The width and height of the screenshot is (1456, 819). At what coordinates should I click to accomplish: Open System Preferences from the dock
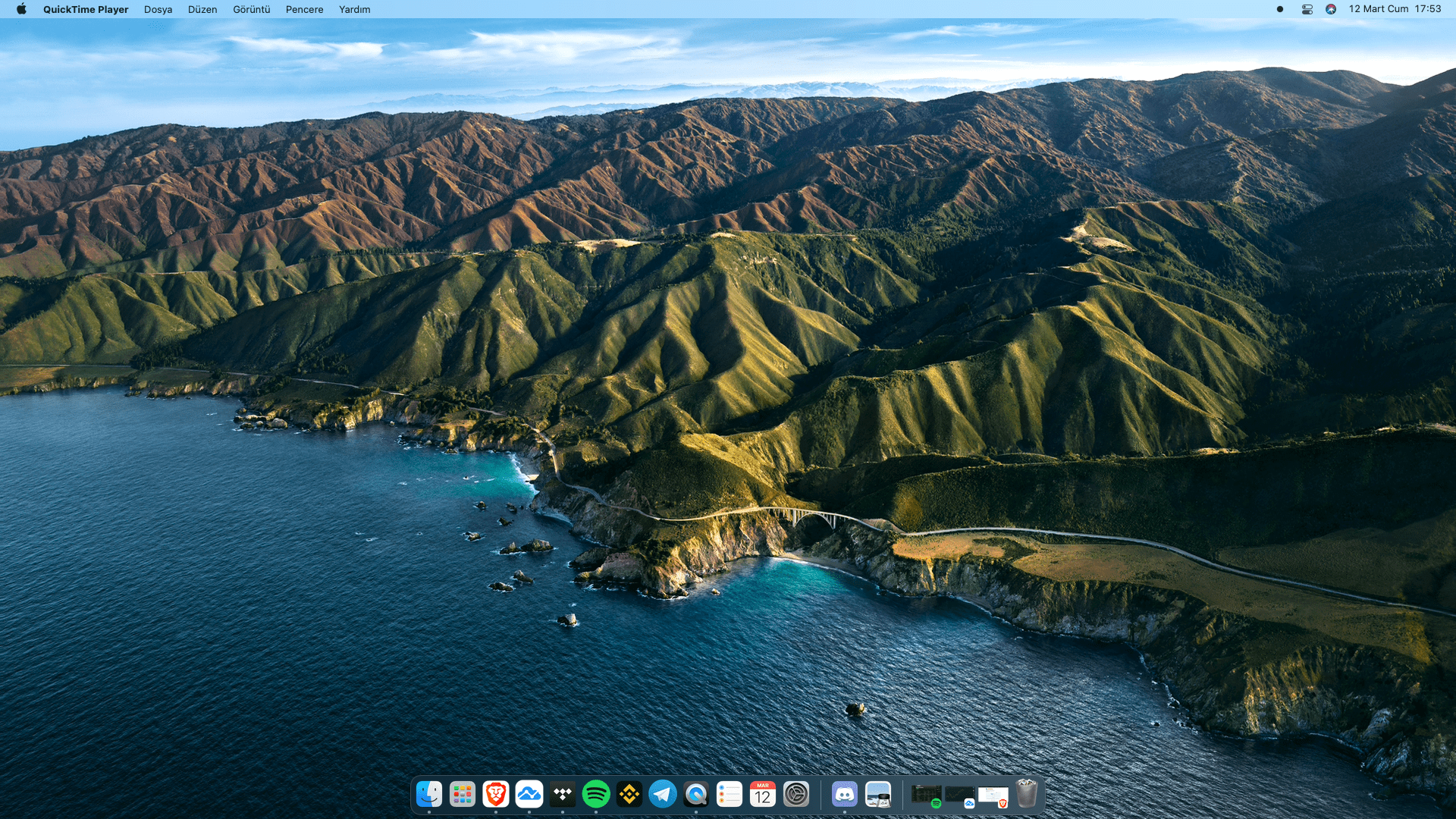coord(796,794)
